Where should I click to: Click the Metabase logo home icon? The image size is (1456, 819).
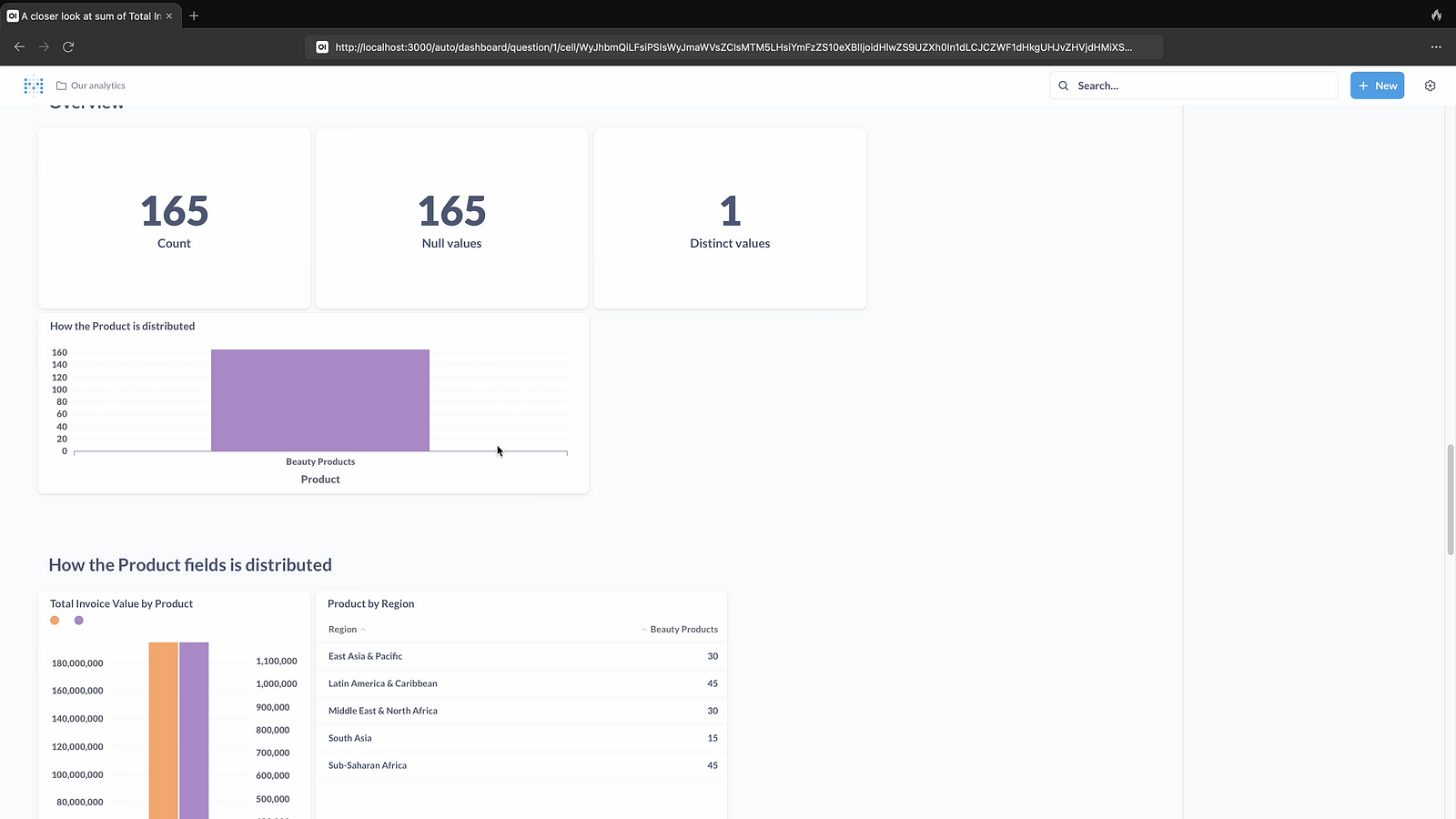[x=34, y=86]
